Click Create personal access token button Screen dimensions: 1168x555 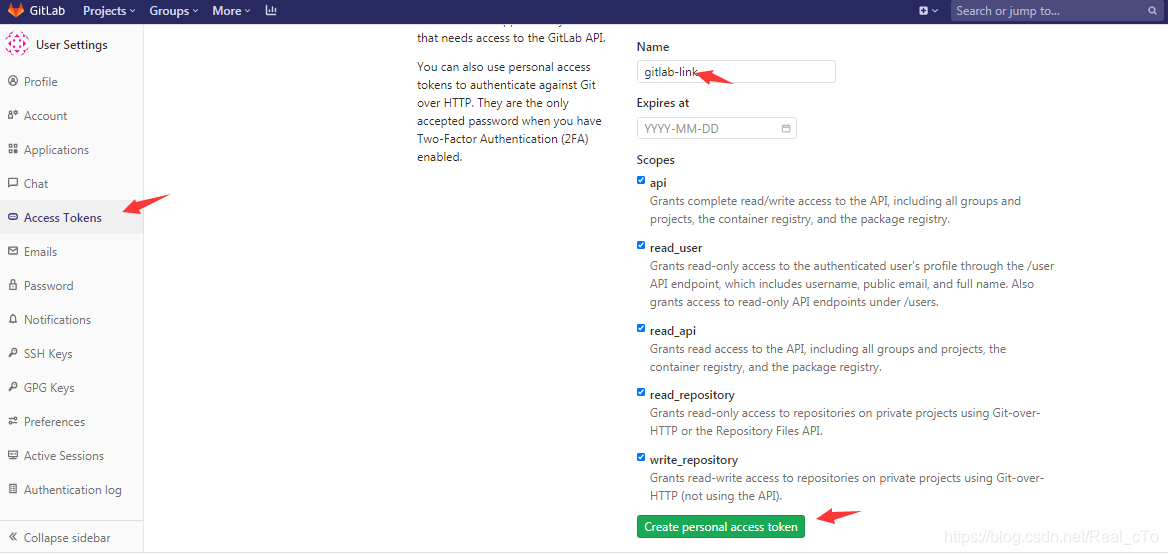click(720, 527)
